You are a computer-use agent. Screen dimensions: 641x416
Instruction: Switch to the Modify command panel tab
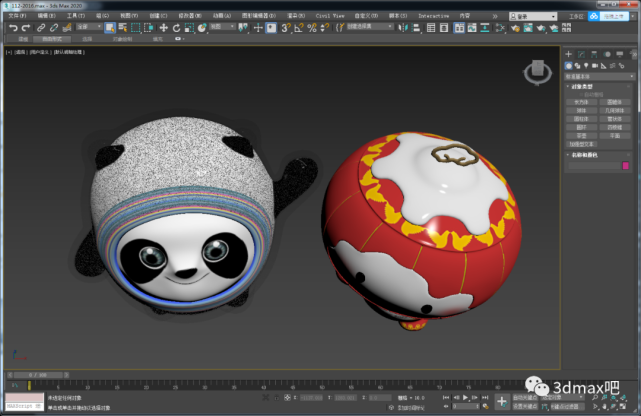click(581, 54)
